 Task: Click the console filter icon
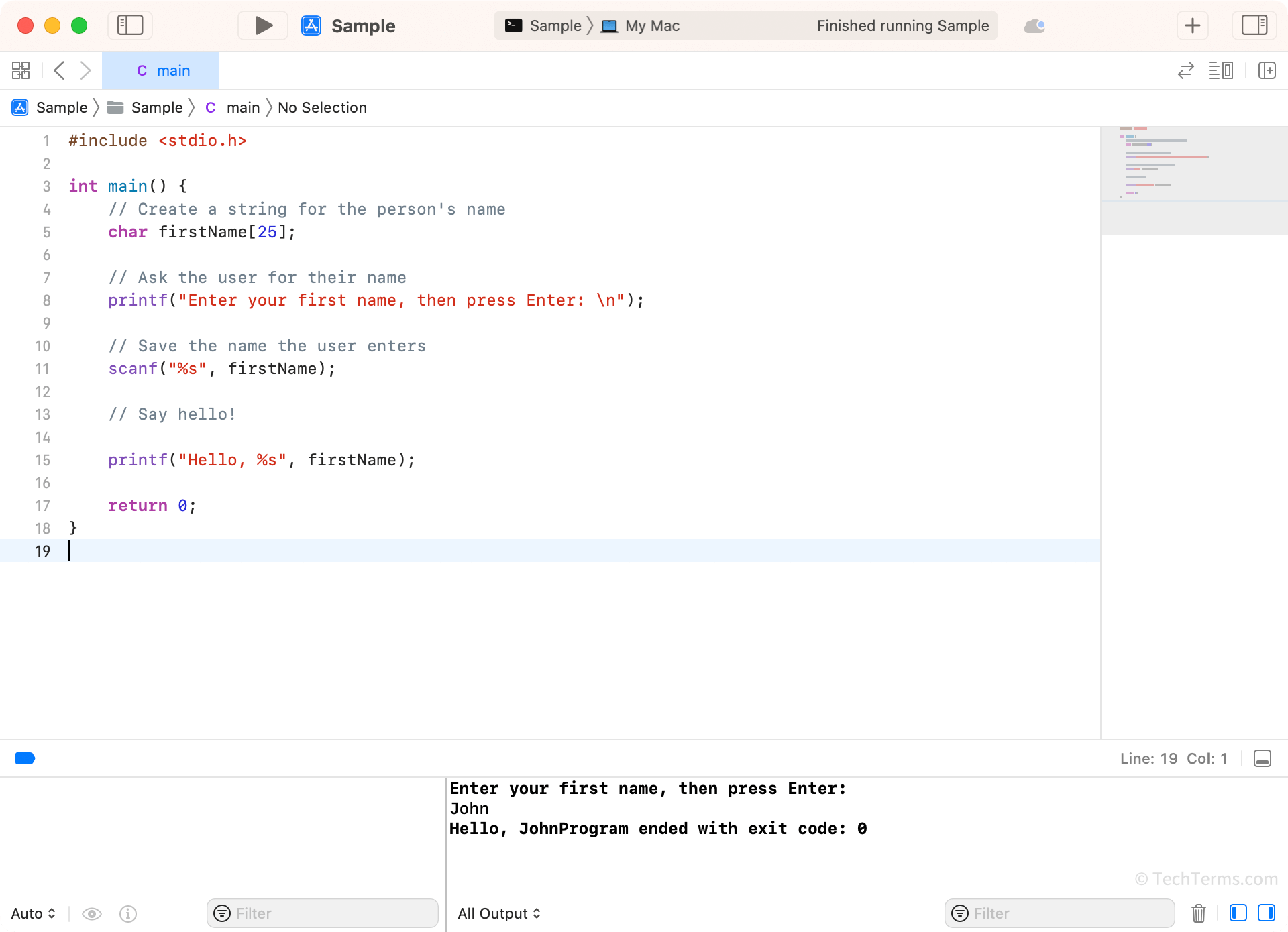click(960, 913)
